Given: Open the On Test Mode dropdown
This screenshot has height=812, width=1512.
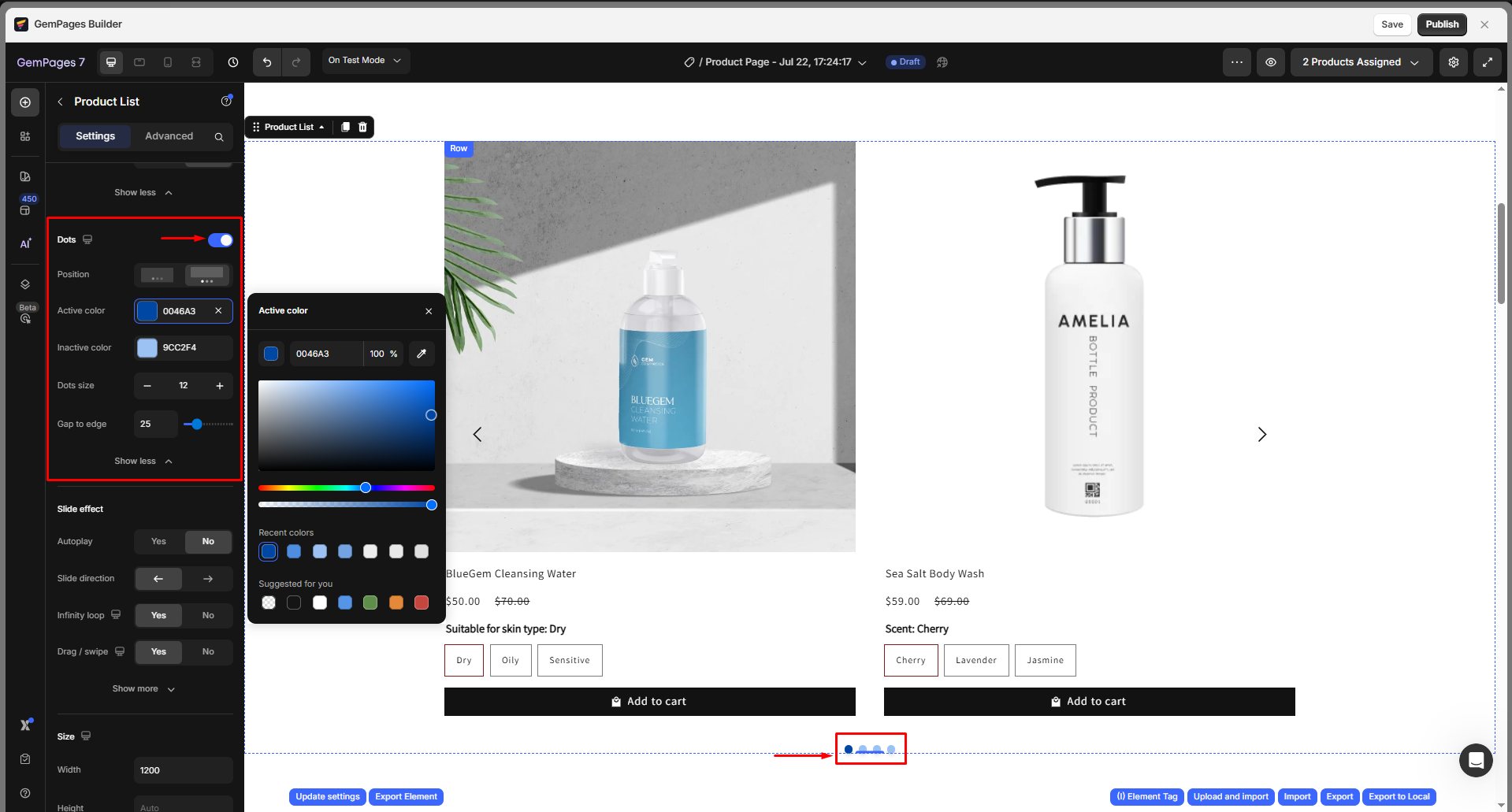Looking at the screenshot, I should tap(365, 61).
